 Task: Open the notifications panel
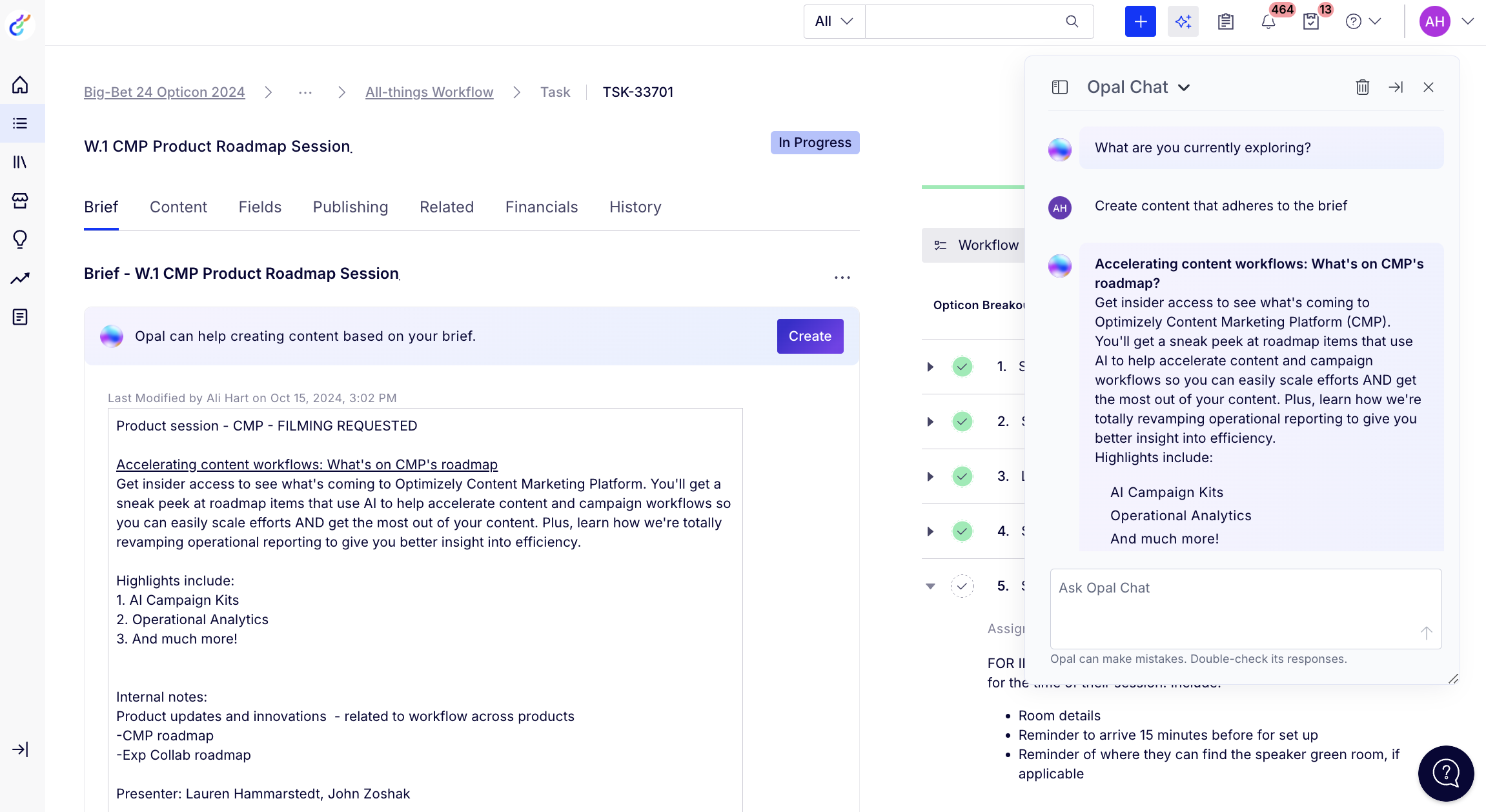(x=1268, y=21)
